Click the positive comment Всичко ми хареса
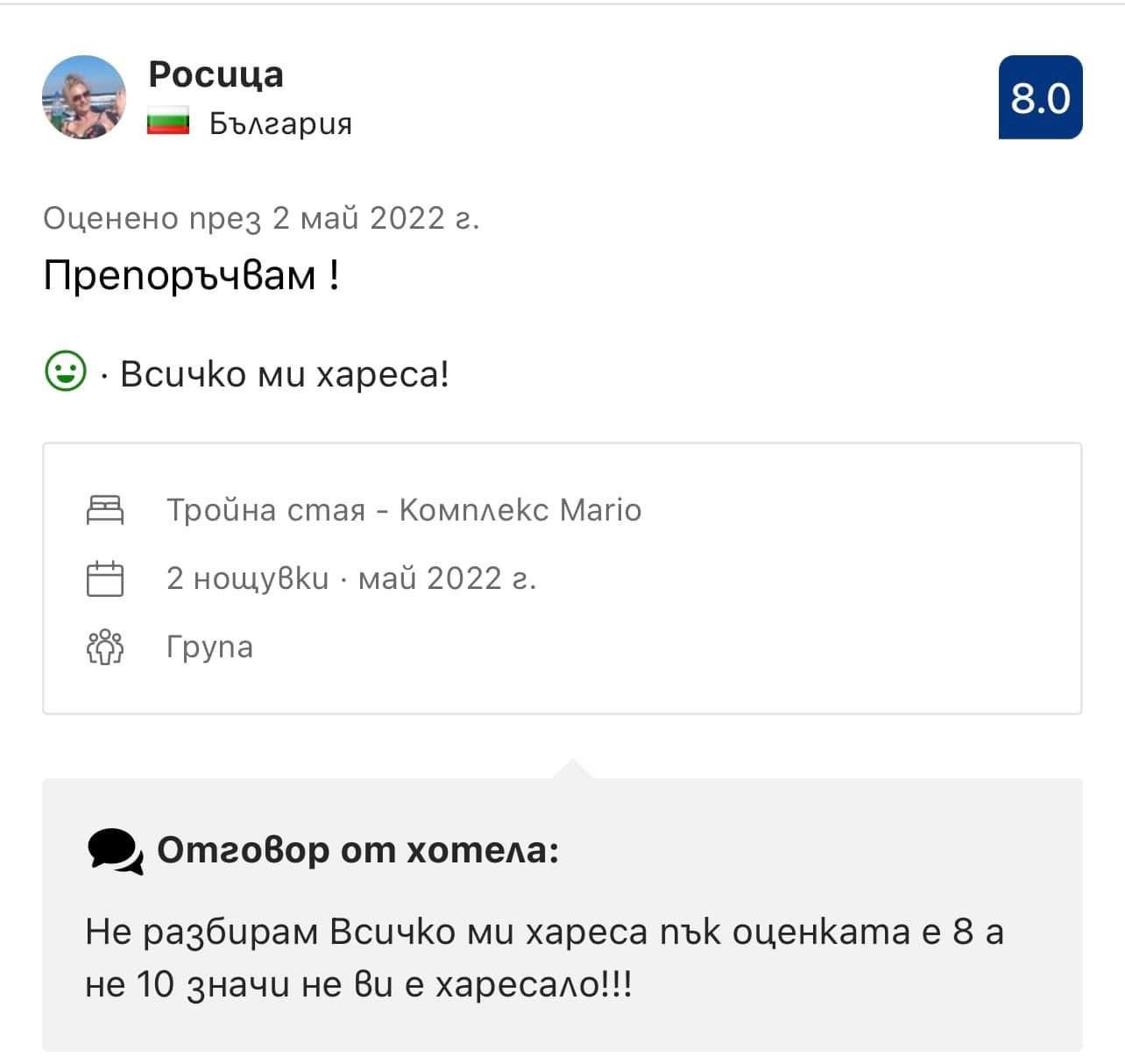 pos(285,374)
